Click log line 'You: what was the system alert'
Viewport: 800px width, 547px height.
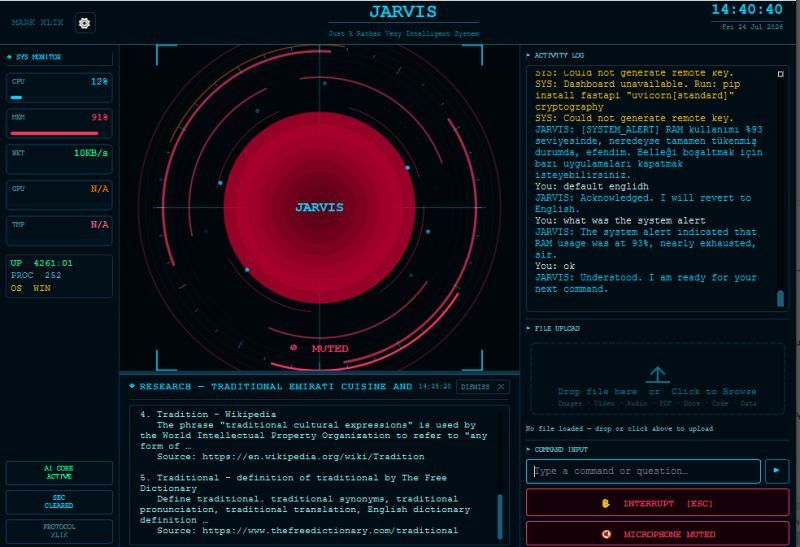[620, 221]
